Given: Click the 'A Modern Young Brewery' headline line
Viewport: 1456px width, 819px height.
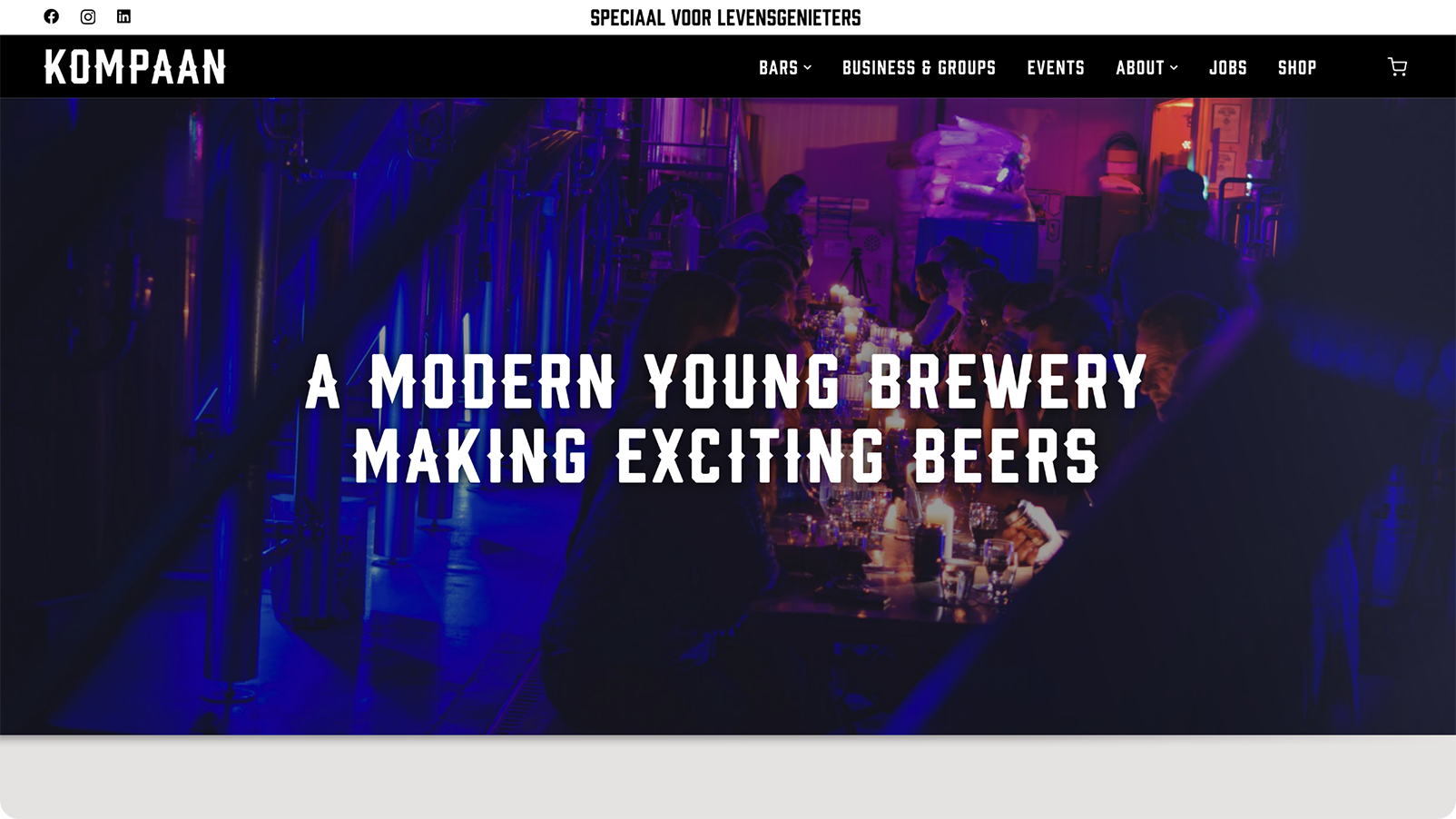Looking at the screenshot, I should point(726,381).
